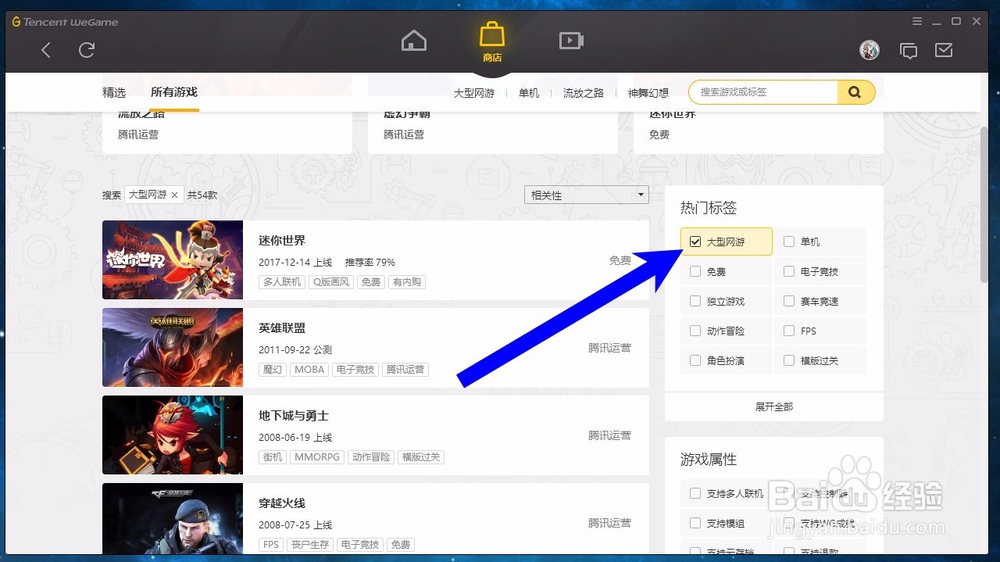
Task: Check the 独立游戏 tag checkbox
Action: click(x=695, y=301)
